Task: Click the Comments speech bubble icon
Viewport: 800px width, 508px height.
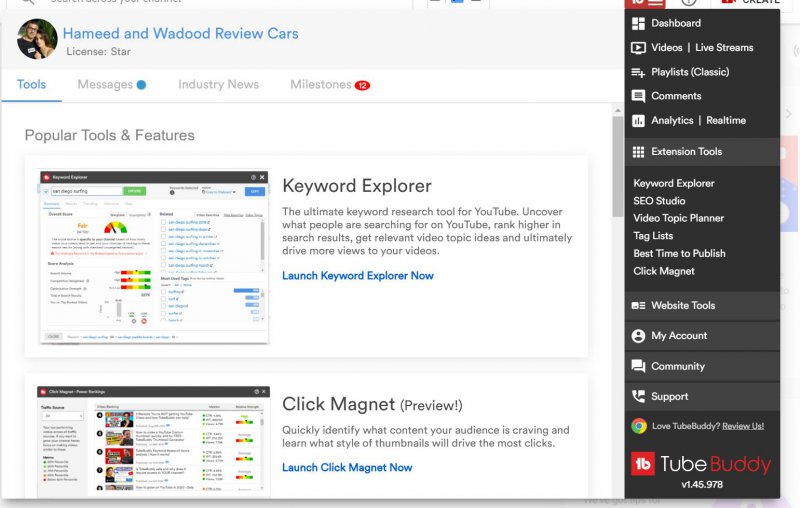Action: coord(638,96)
